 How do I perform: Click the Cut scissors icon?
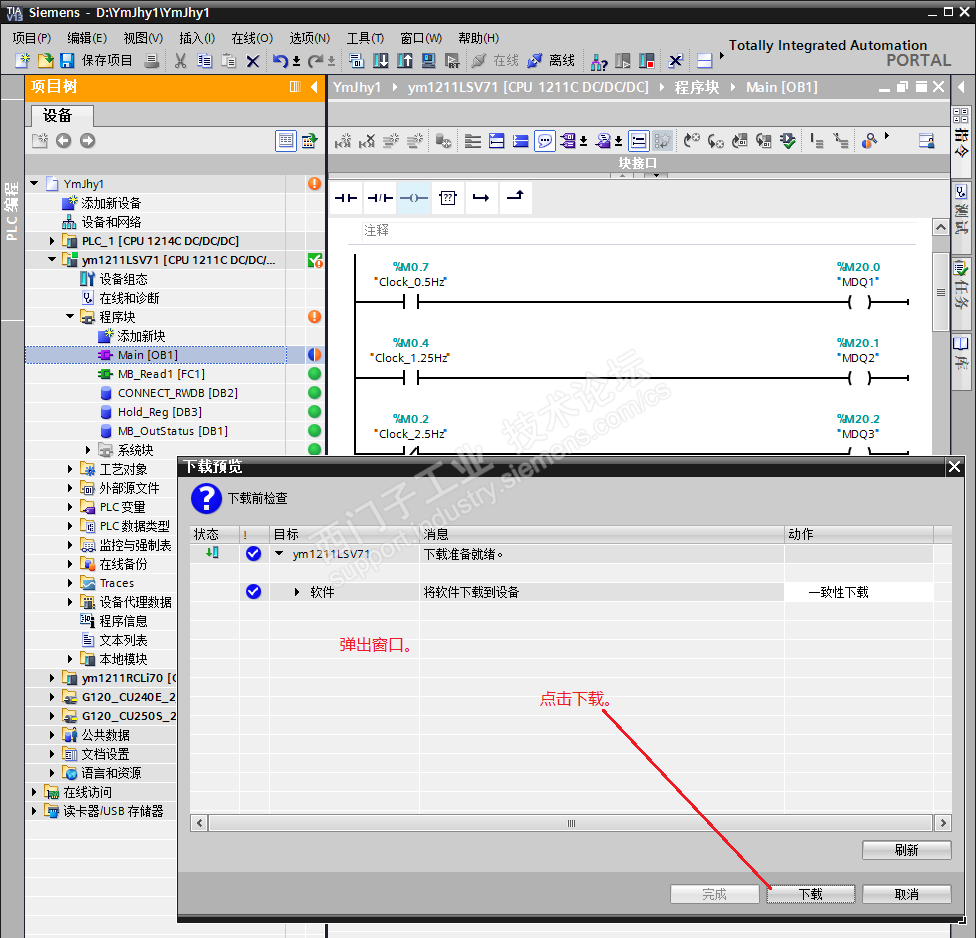pyautogui.click(x=181, y=60)
